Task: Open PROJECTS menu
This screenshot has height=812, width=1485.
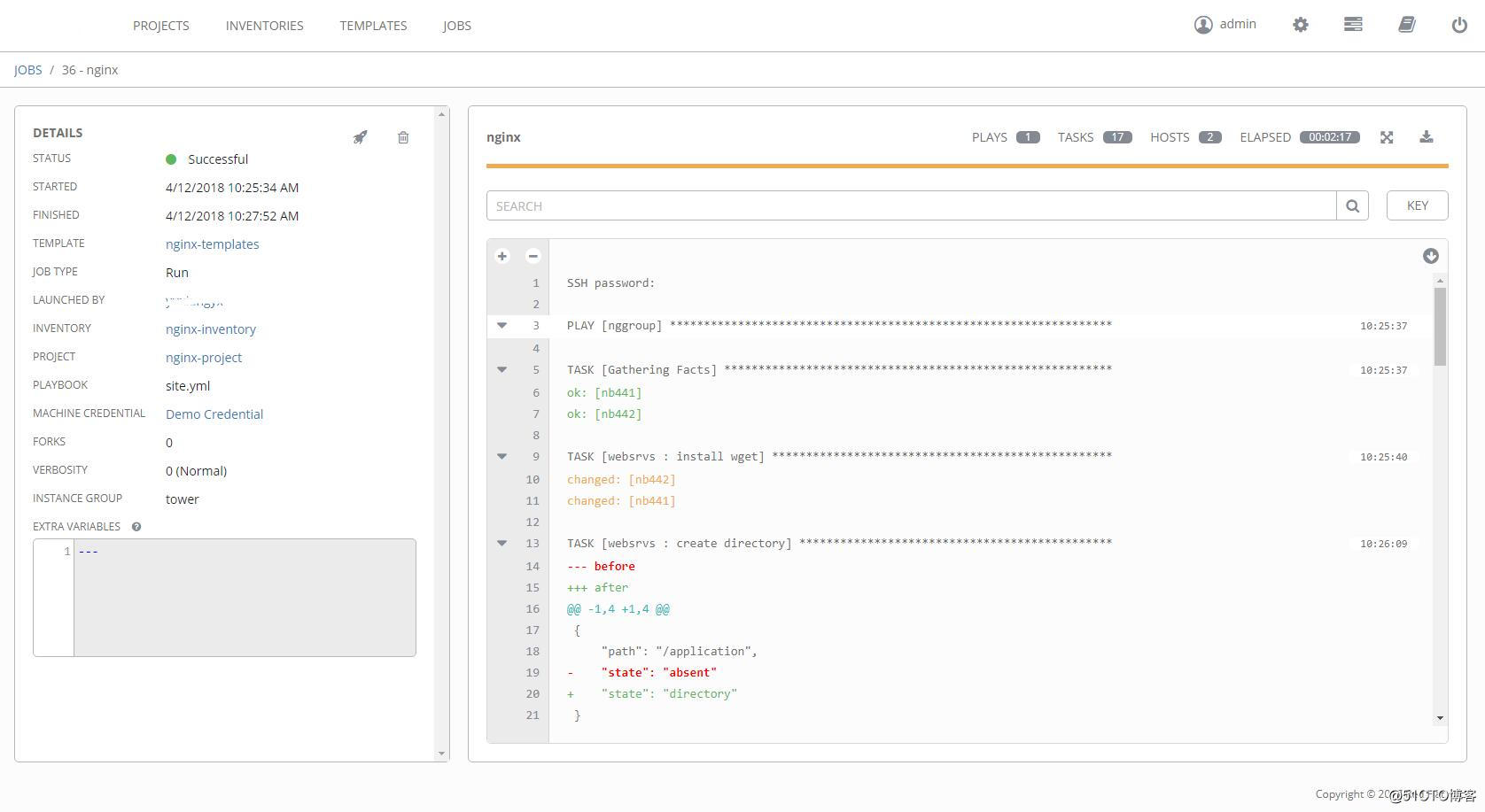Action: (161, 26)
